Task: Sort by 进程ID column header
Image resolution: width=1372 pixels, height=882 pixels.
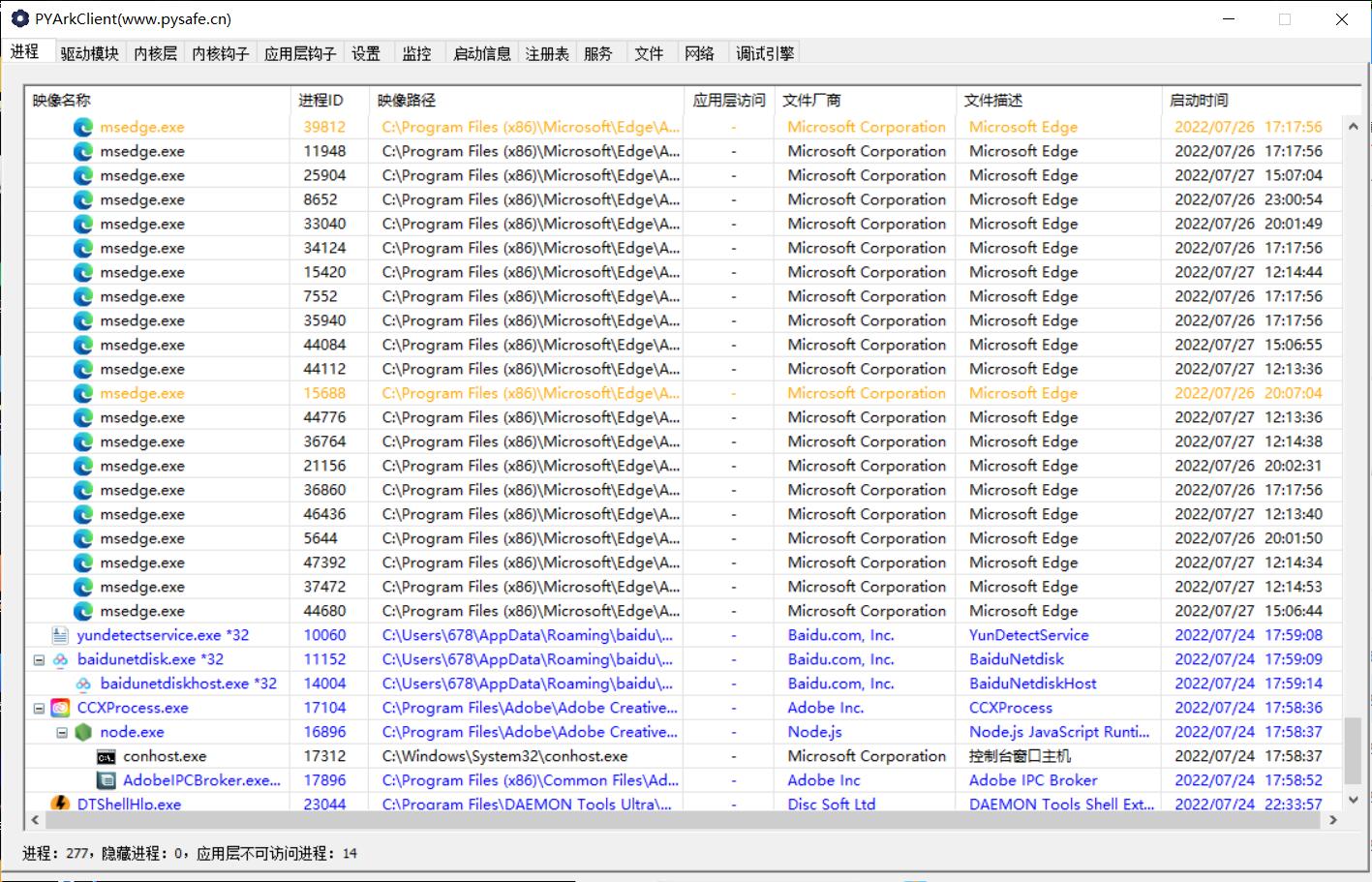Action: point(329,100)
